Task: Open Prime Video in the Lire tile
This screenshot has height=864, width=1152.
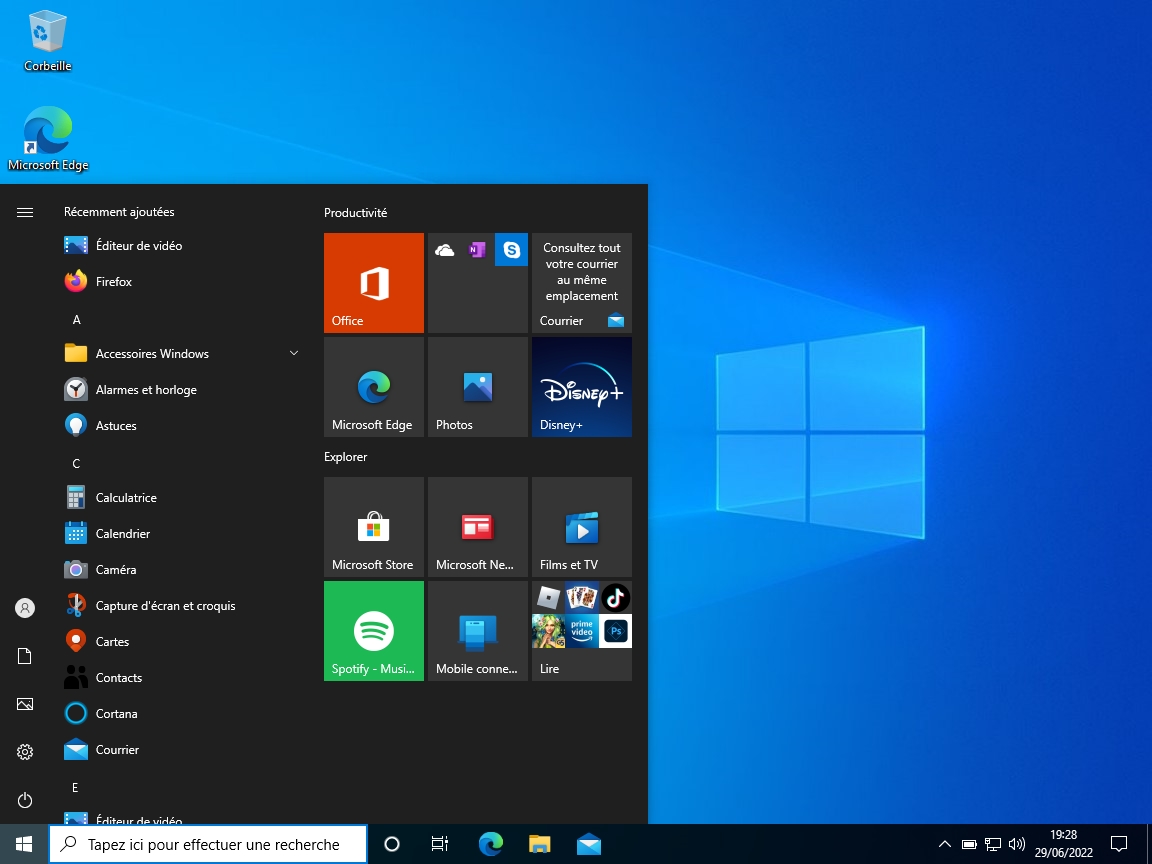Action: 581,631
